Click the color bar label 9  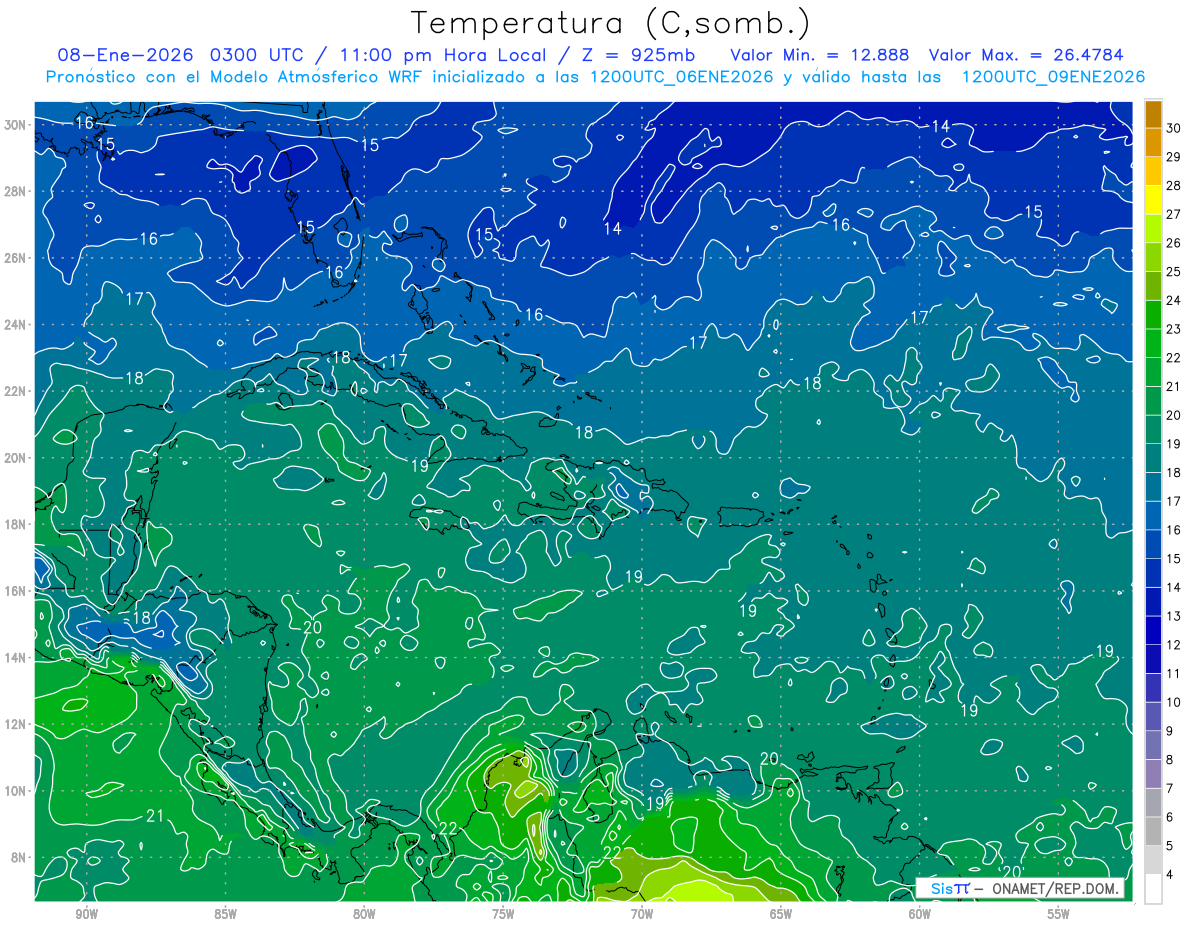[1170, 731]
